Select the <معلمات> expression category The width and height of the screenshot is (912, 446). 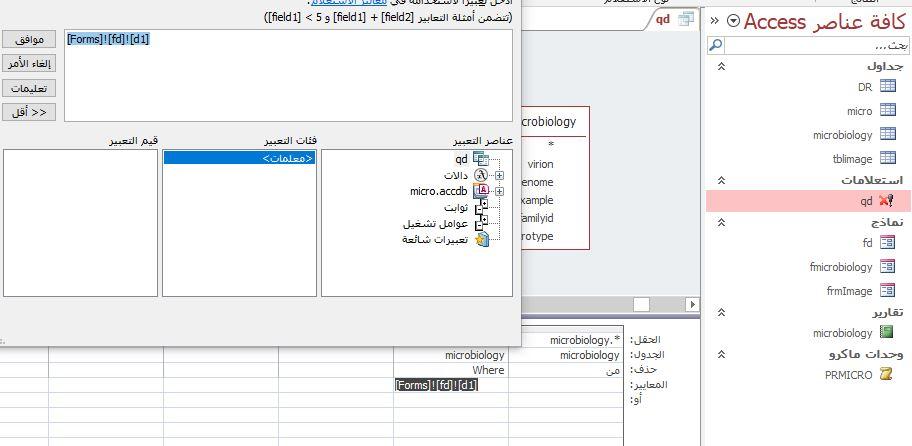click(x=240, y=158)
